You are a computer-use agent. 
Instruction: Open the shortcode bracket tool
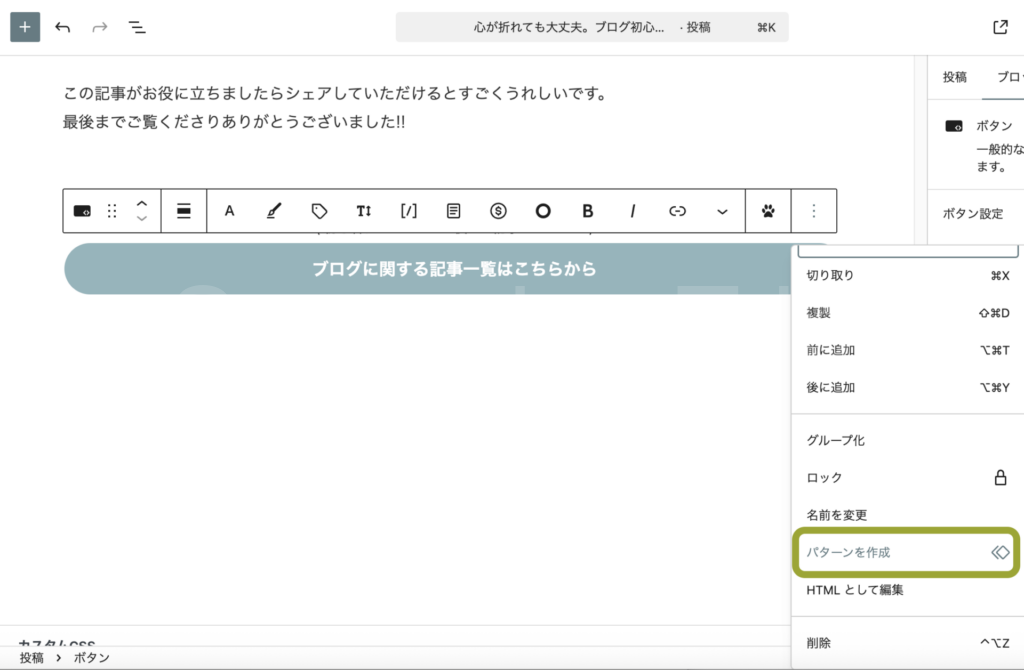click(408, 211)
